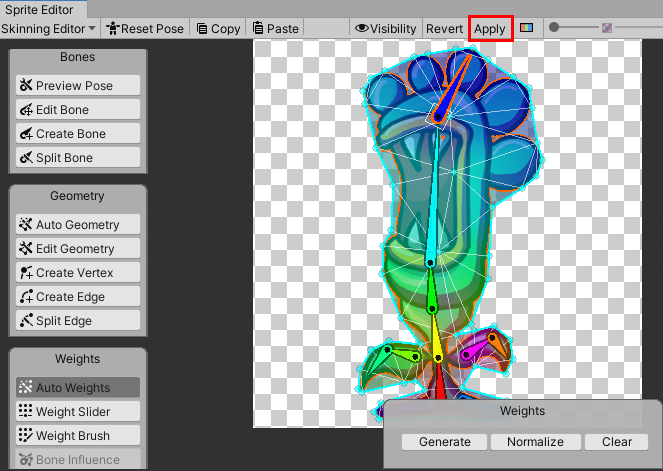The height and width of the screenshot is (471, 663).
Task: Select the Create Edge tool
Action: pos(77,297)
